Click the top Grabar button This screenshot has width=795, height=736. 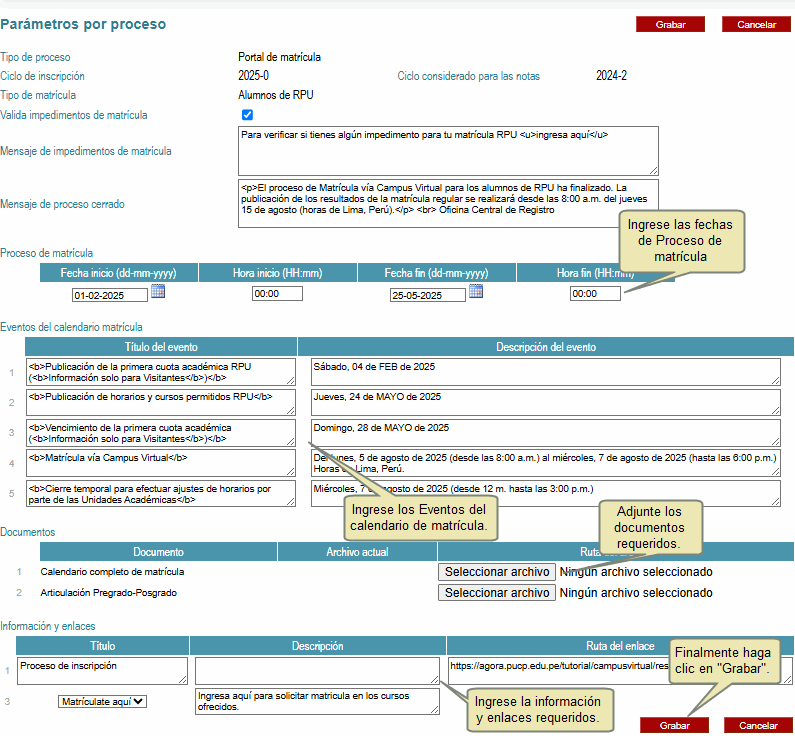(670, 24)
